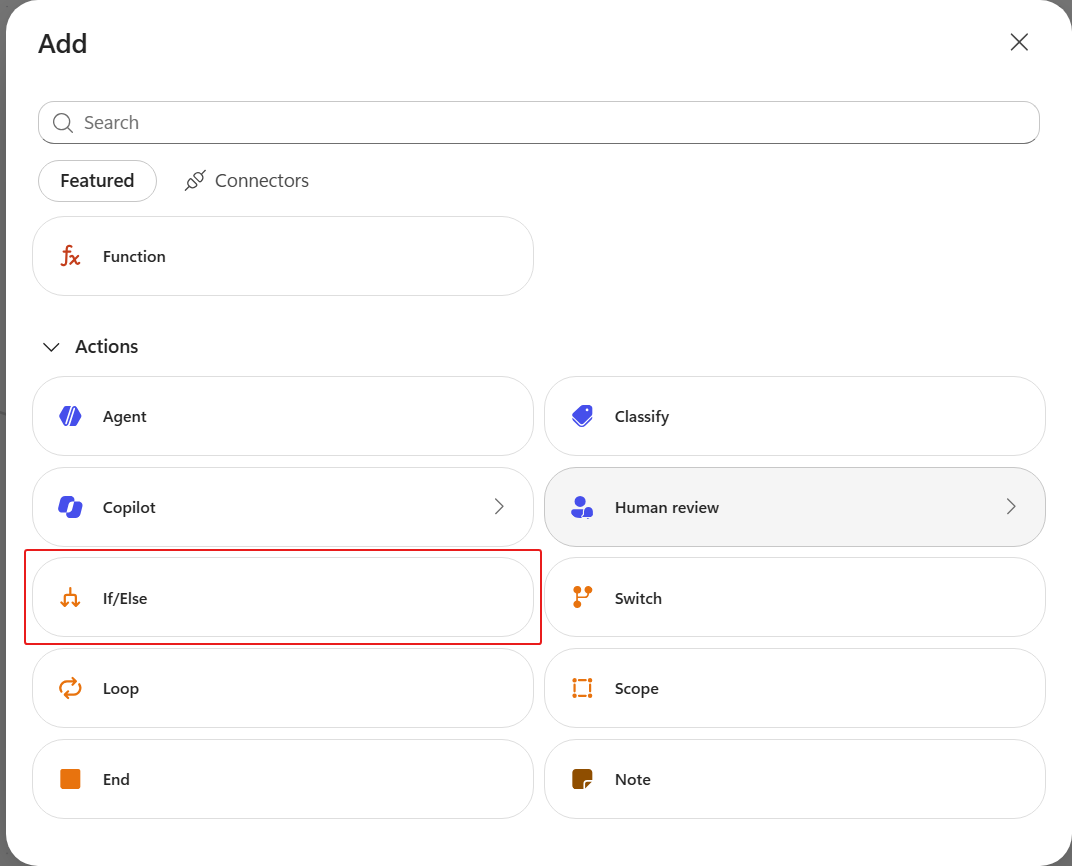Click the Actions section heading

coord(107,347)
